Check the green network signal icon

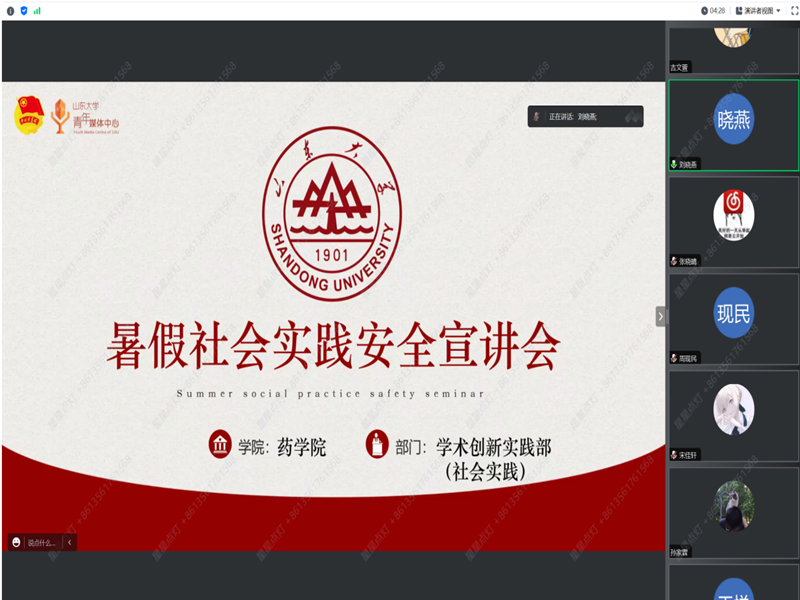pos(37,10)
